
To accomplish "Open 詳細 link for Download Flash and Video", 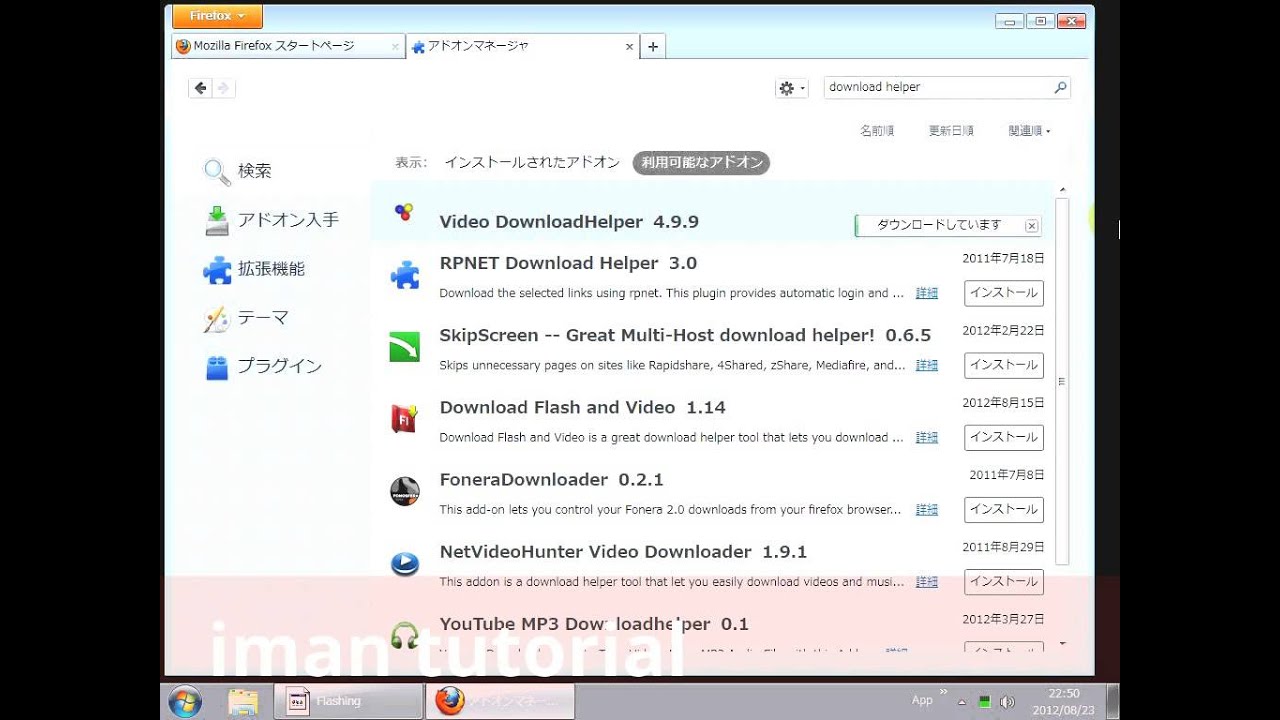I will coord(927,438).
